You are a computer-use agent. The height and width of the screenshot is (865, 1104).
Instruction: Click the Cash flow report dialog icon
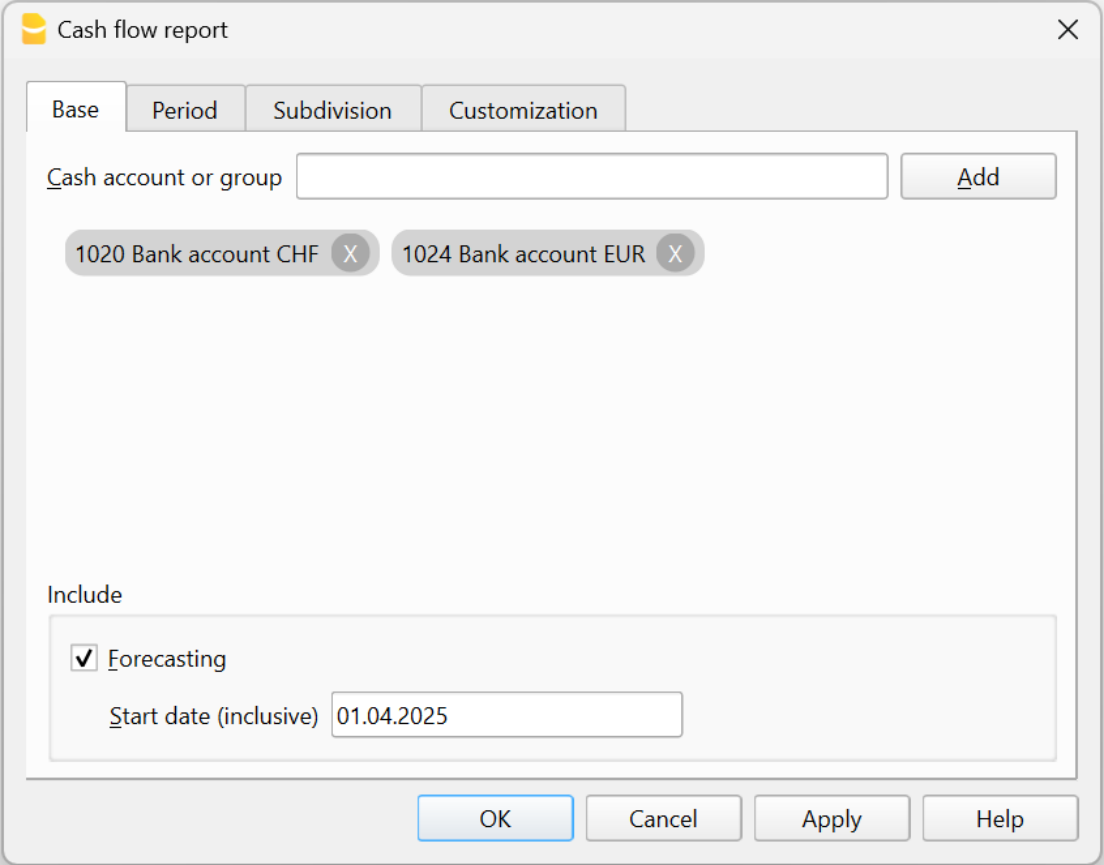coord(33,30)
